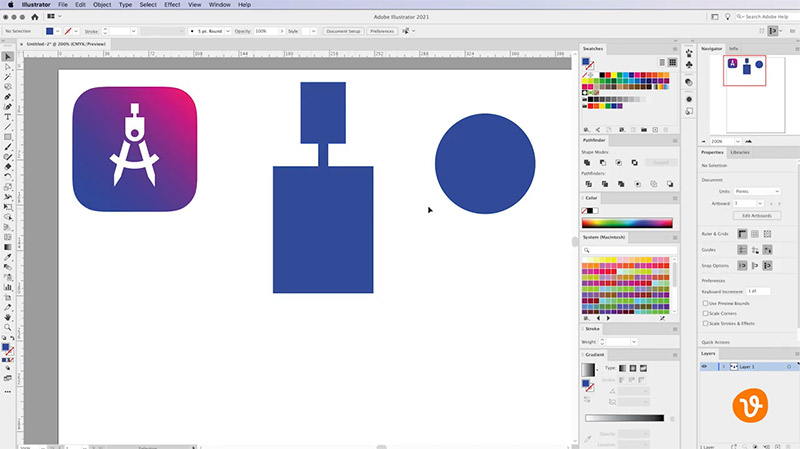Click the Minus Back pathfinder icon
Image resolution: width=800 pixels, height=449 pixels.
click(670, 184)
